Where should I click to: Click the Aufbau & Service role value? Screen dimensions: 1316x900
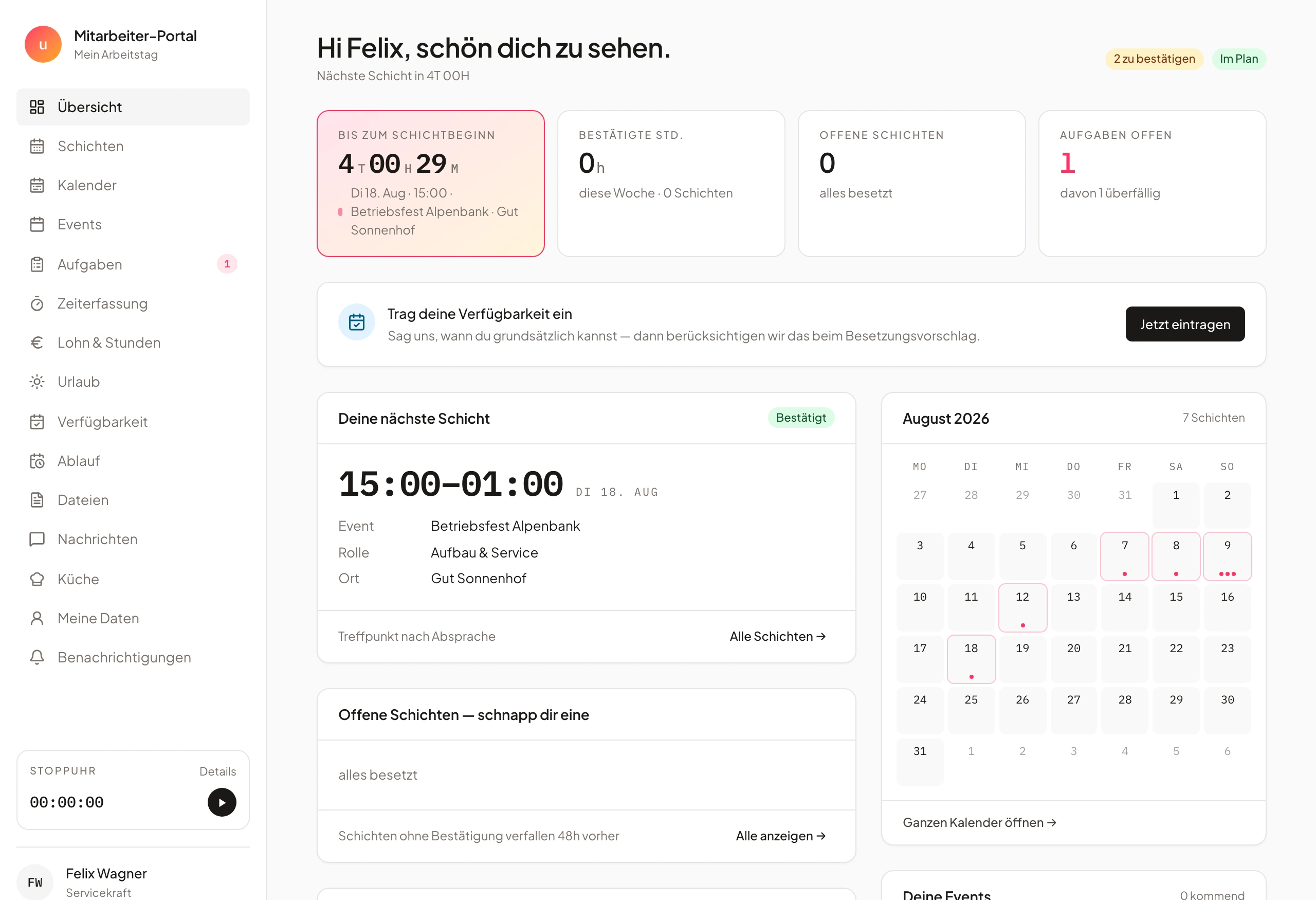click(x=484, y=553)
